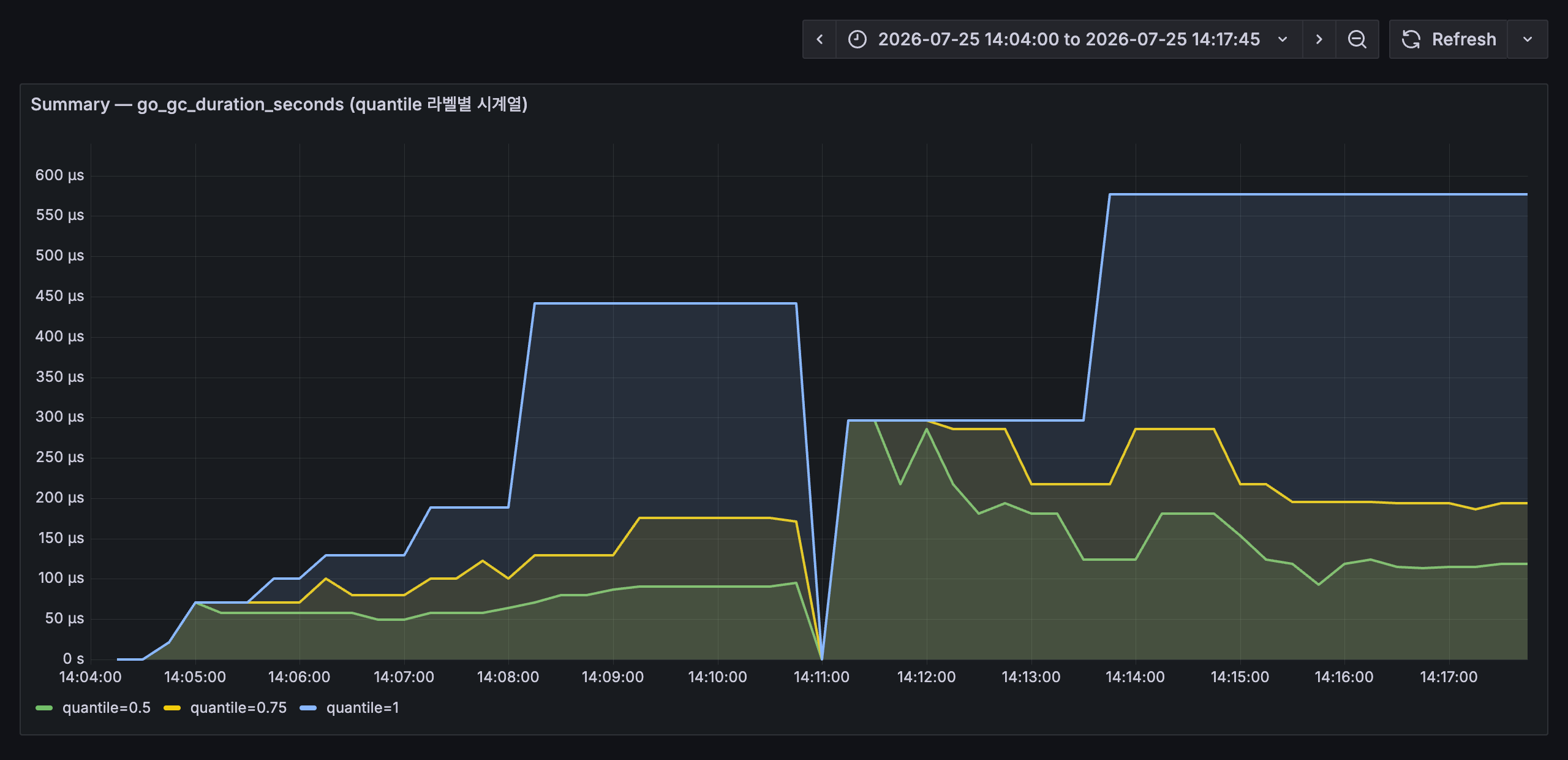1568x760 pixels.
Task: Click the 14:12:00 x-axis label
Action: pos(926,677)
